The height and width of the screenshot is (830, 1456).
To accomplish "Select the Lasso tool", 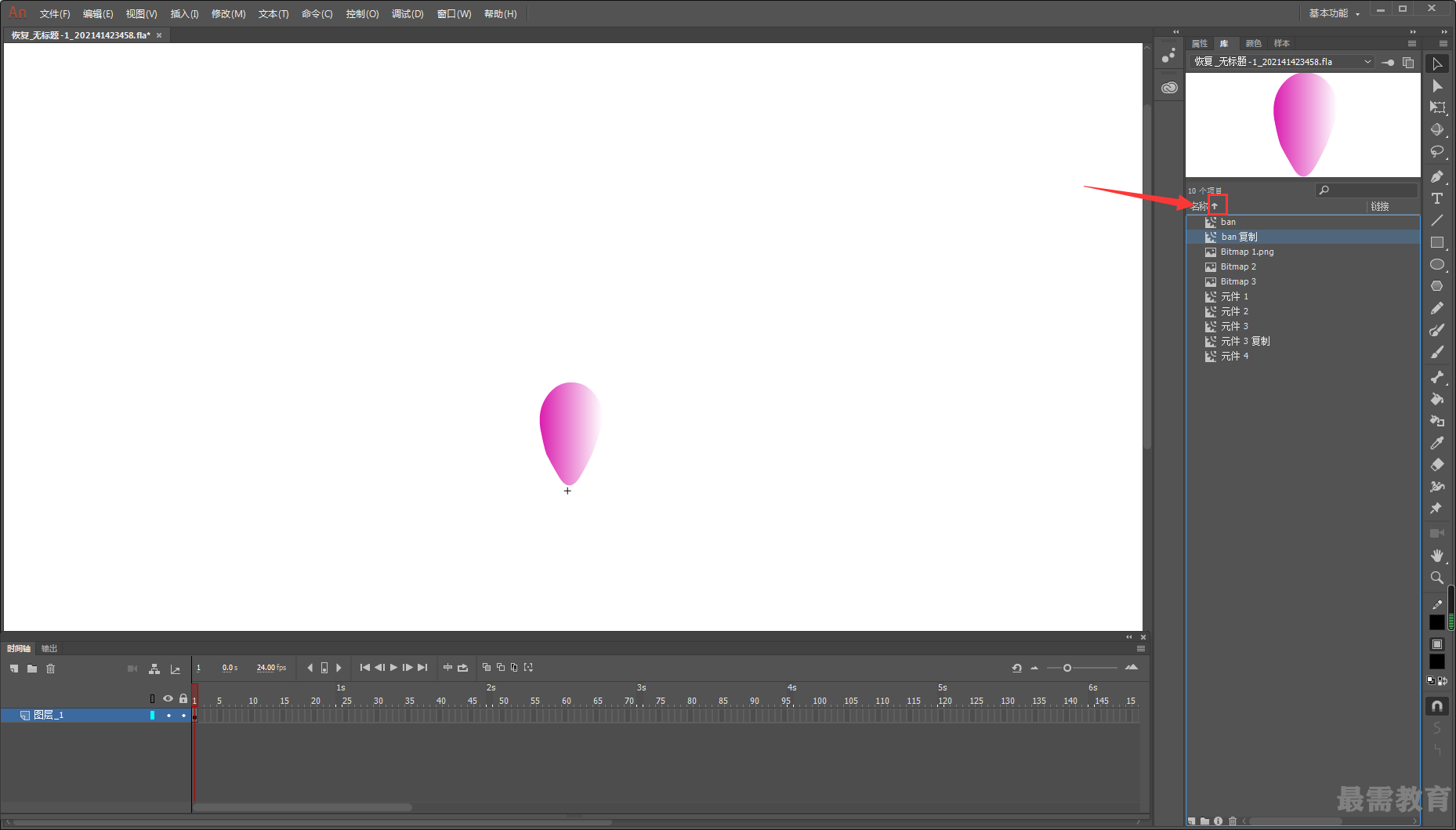I will 1437,151.
